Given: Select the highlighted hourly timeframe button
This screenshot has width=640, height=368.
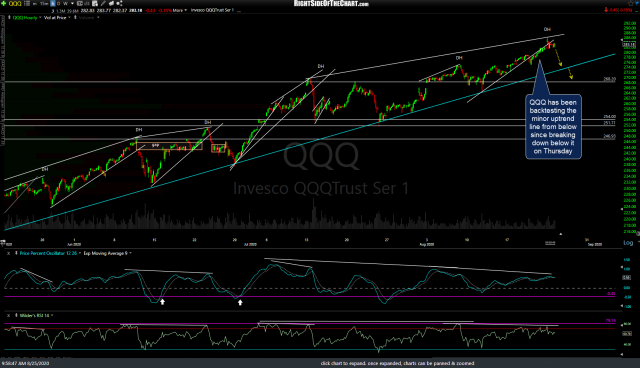Looking at the screenshot, I should [53, 4].
